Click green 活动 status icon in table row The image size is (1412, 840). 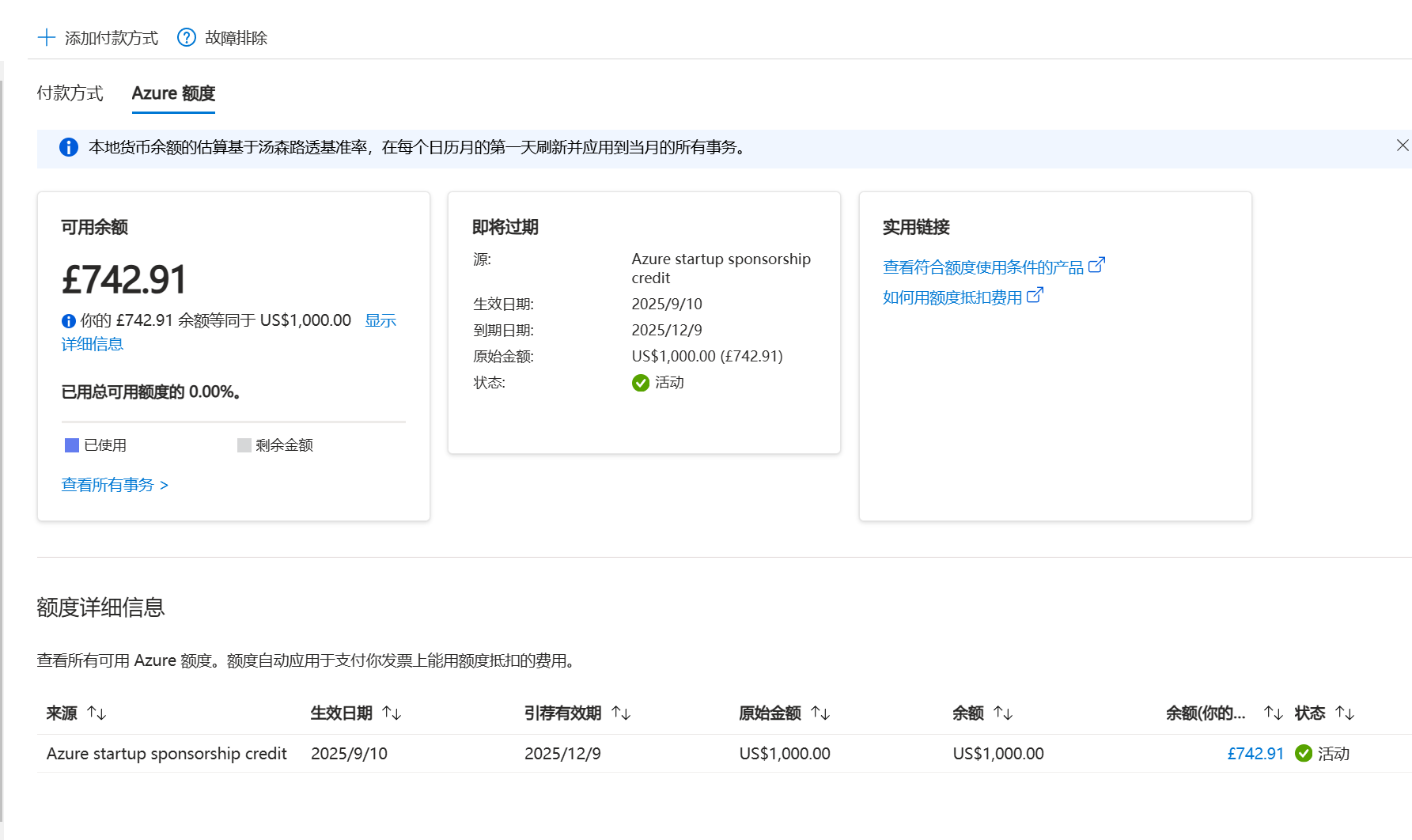[x=1304, y=754]
